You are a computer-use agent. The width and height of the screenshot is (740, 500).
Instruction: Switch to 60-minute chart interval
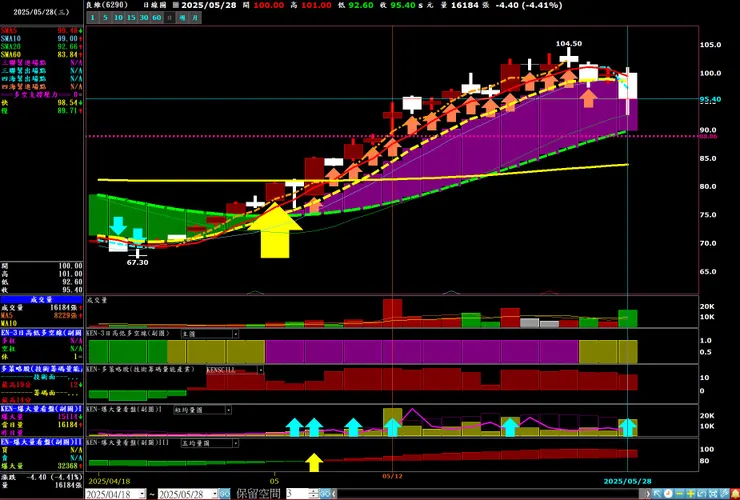(x=156, y=18)
